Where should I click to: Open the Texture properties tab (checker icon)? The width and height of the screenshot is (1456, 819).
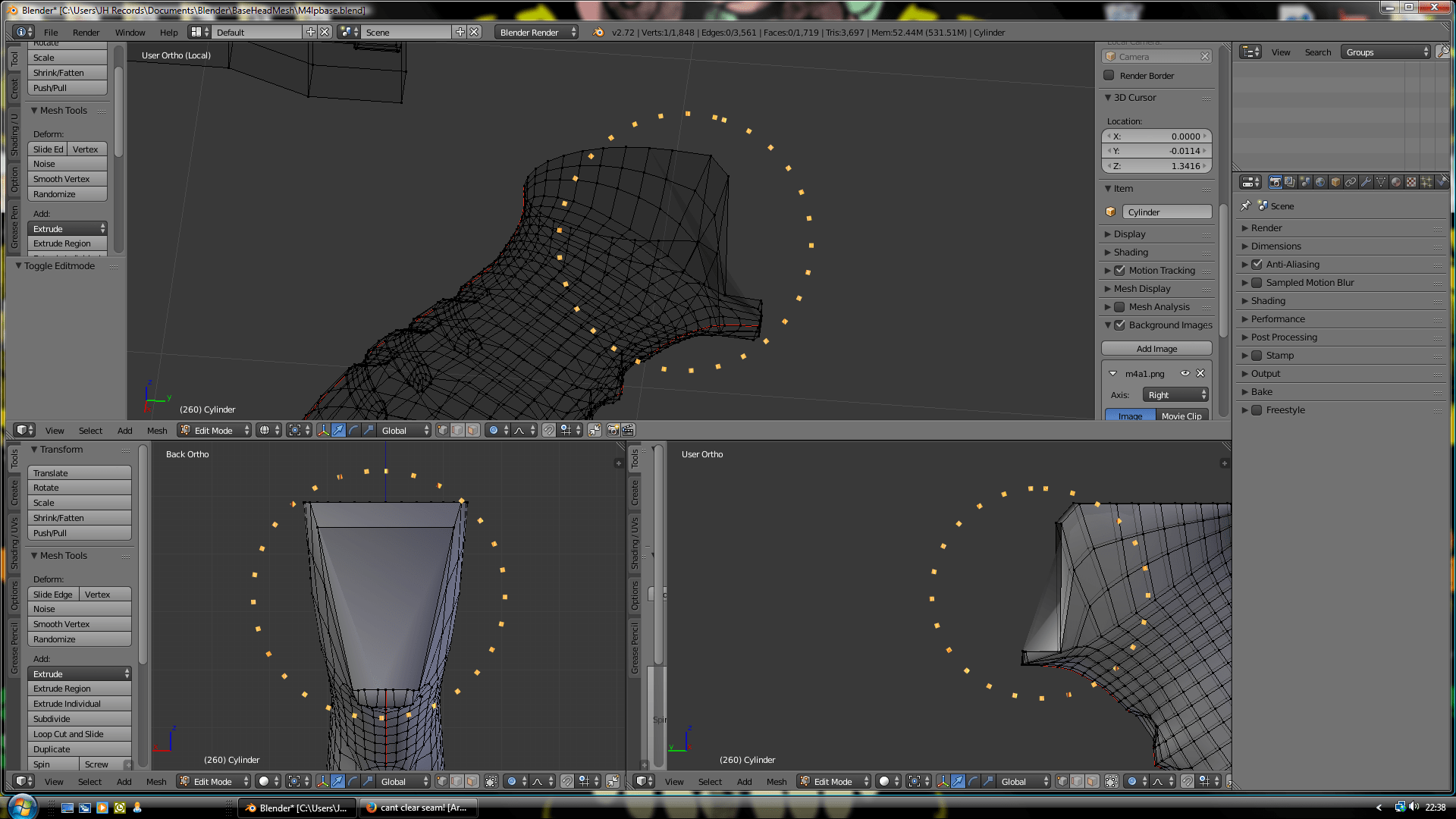click(x=1410, y=182)
